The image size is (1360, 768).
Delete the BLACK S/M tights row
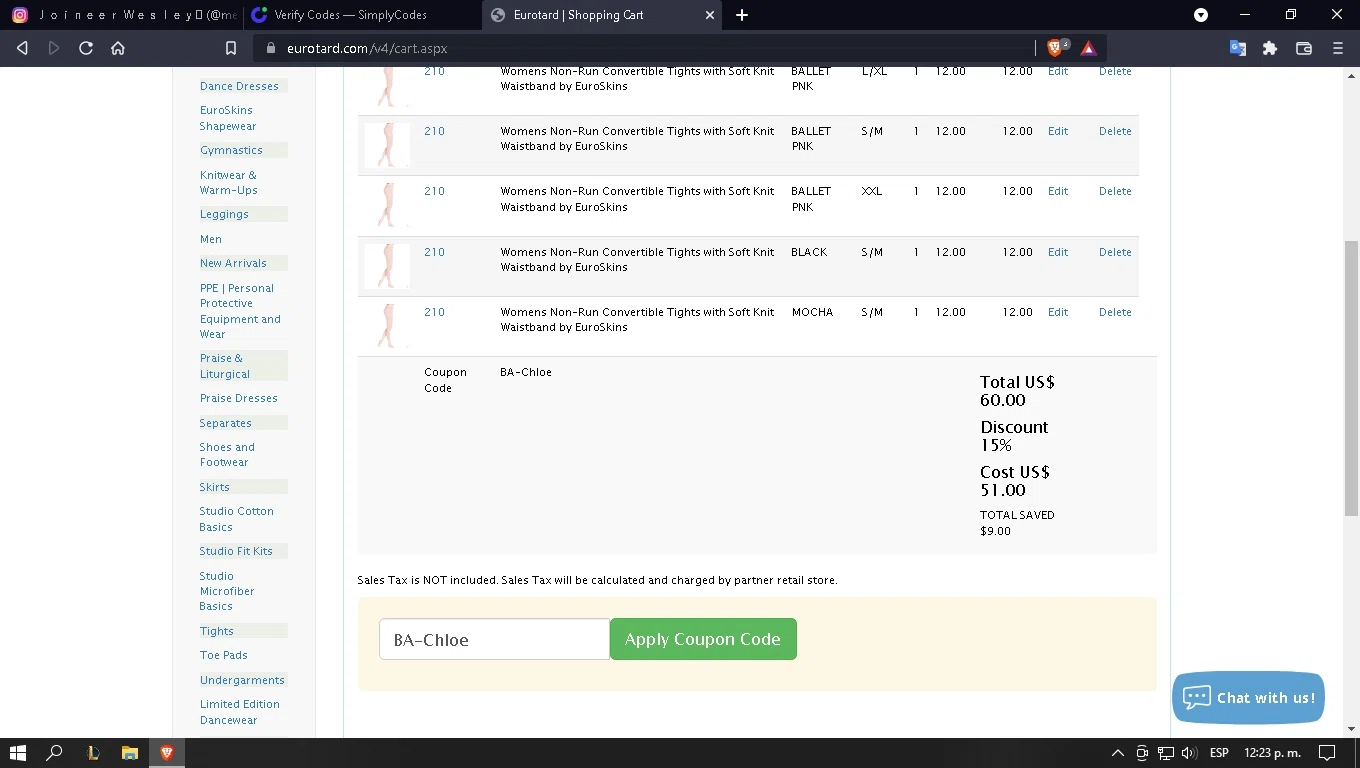tap(1115, 252)
